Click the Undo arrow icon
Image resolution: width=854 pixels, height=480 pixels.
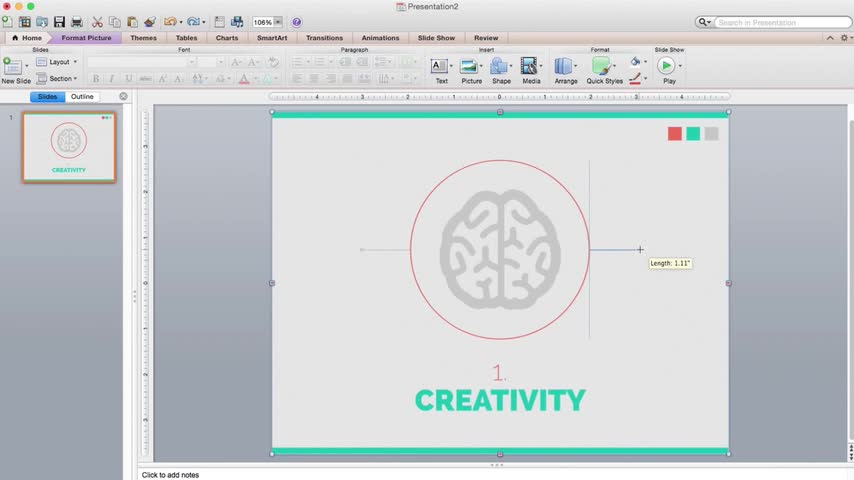[170, 22]
